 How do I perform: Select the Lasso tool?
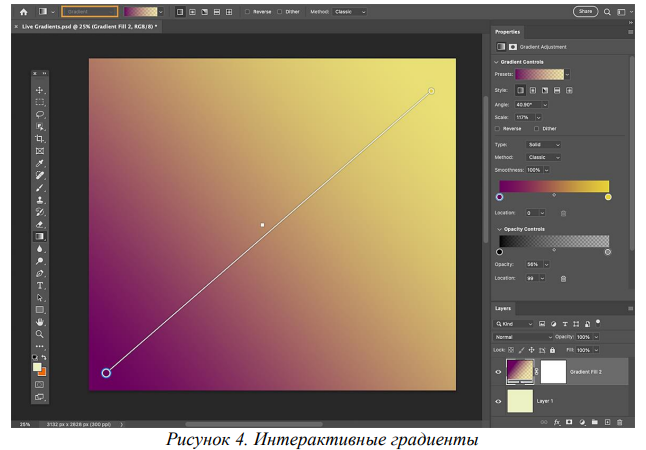pyautogui.click(x=40, y=114)
